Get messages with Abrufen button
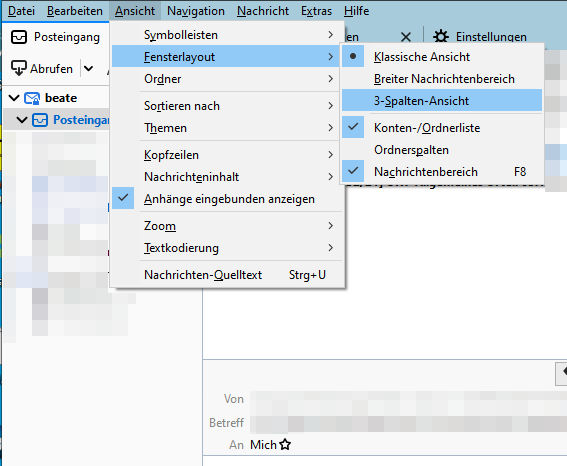Image resolution: width=567 pixels, height=466 pixels. point(42,68)
